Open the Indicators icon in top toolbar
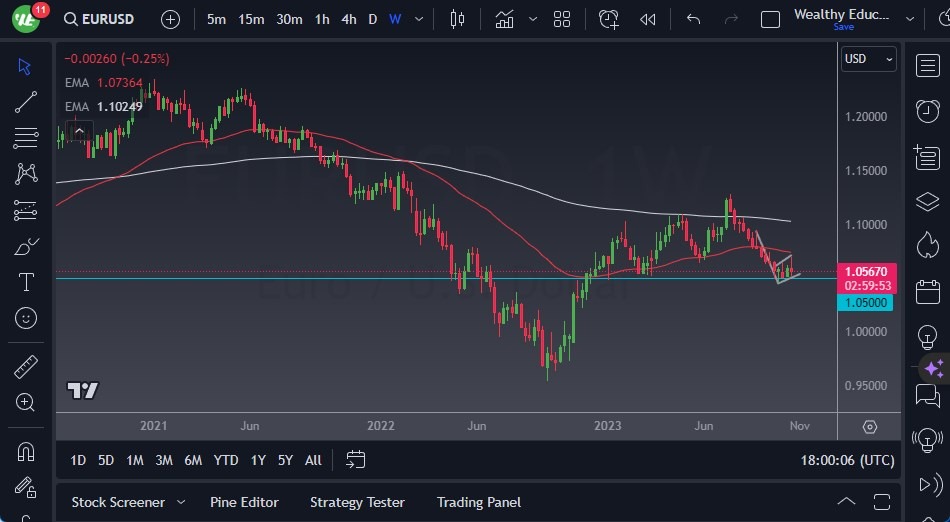The image size is (950, 522). 504,19
